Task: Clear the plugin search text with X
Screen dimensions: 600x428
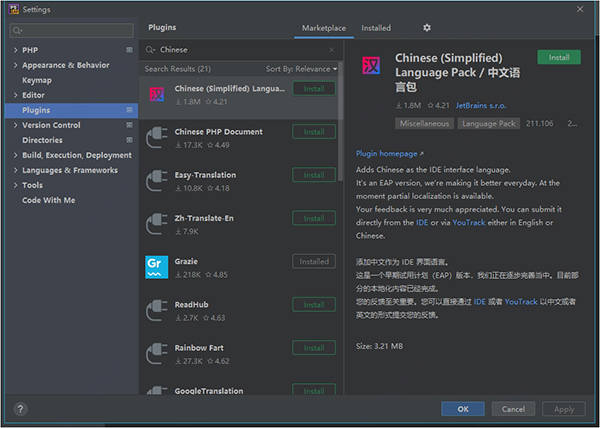Action: pyautogui.click(x=332, y=49)
